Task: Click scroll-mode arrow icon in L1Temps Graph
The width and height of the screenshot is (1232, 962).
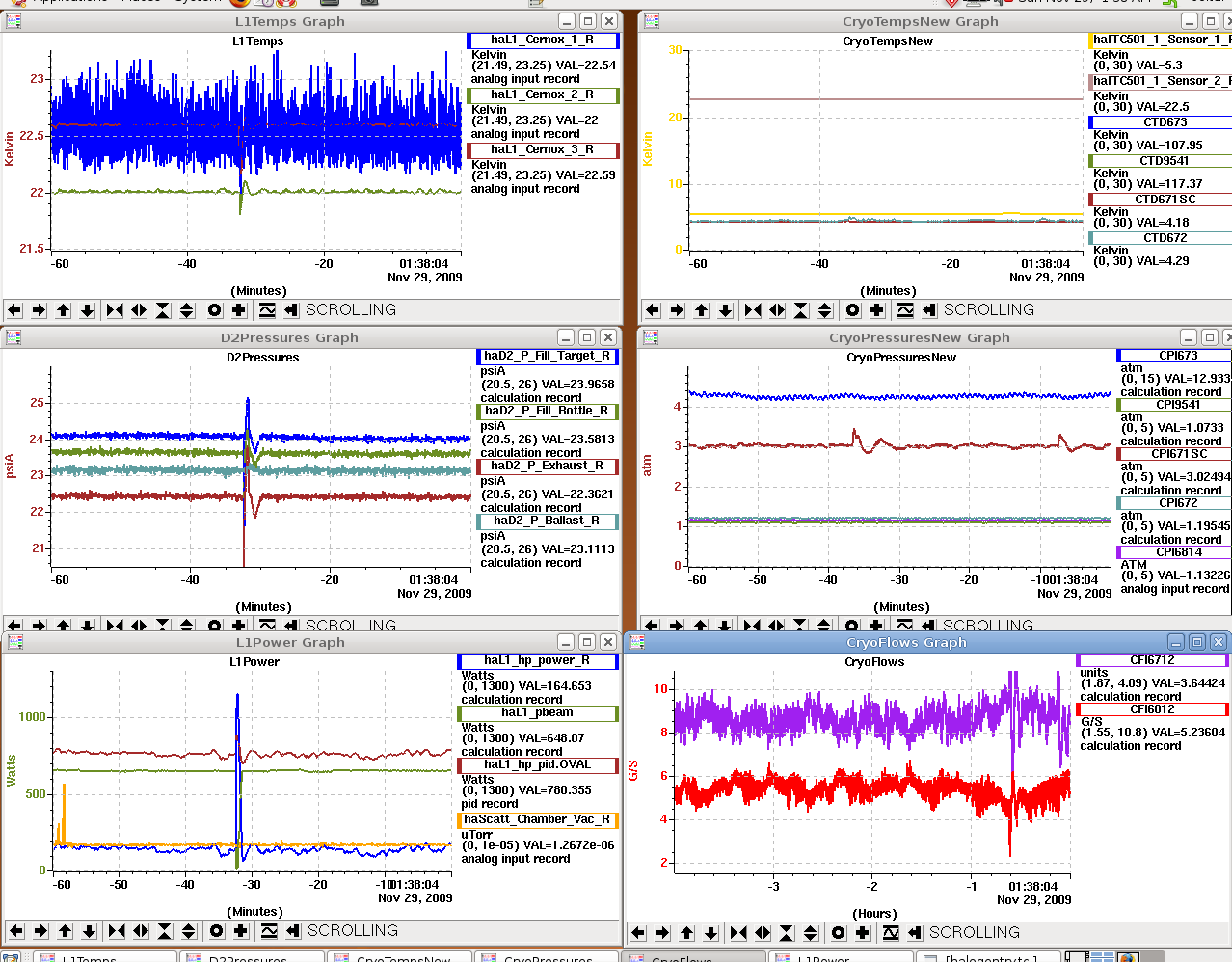Action: (x=291, y=310)
